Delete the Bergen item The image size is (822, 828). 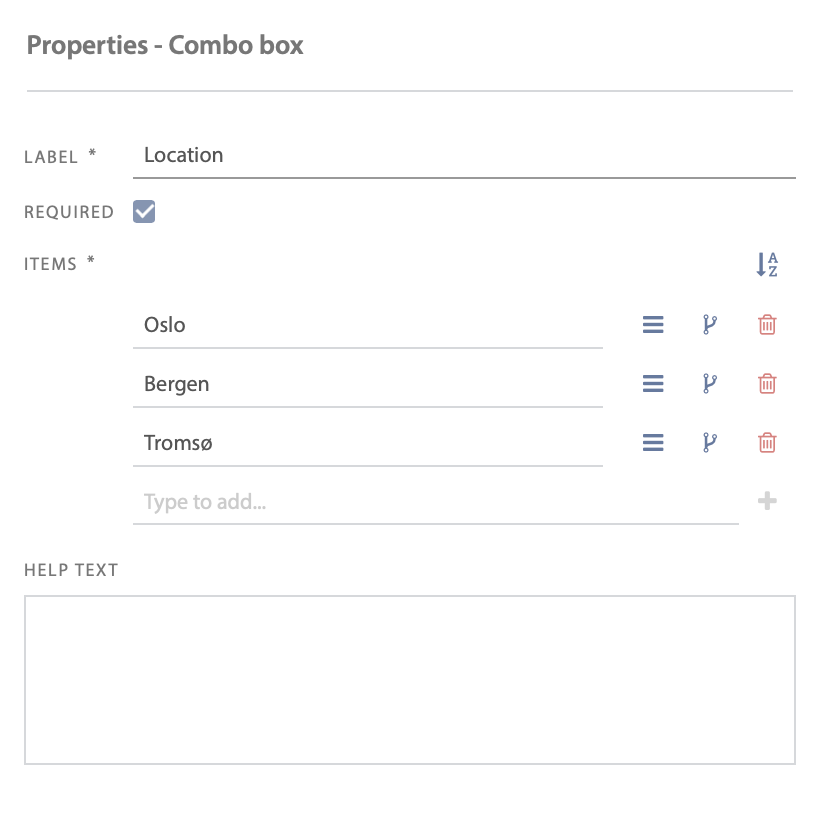(x=767, y=384)
